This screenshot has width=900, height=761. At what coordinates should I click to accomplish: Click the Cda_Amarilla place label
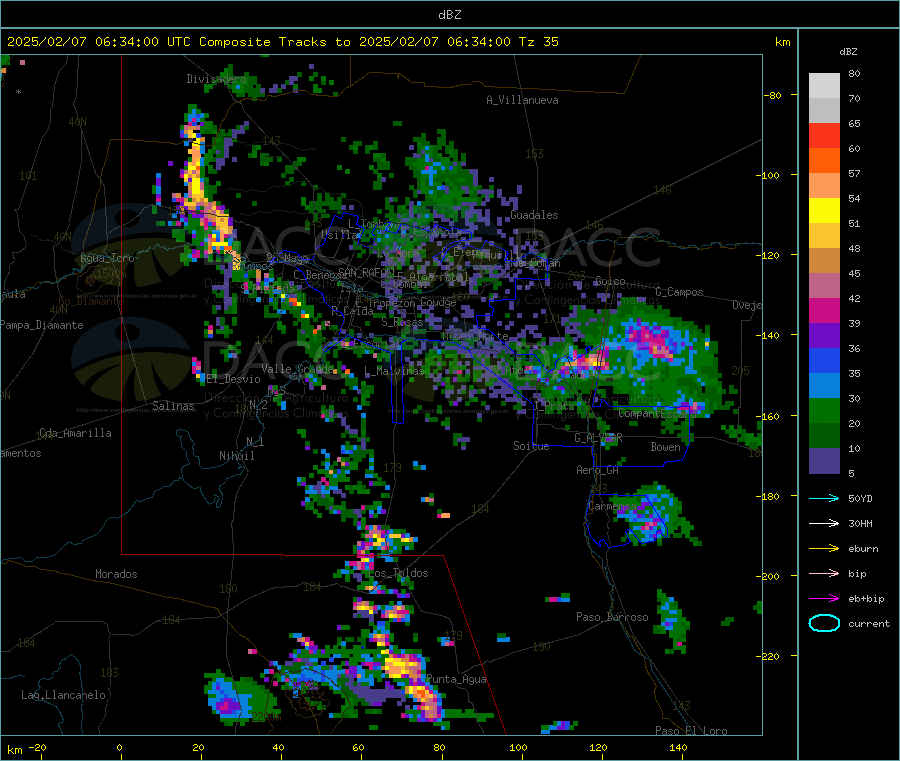(x=75, y=433)
